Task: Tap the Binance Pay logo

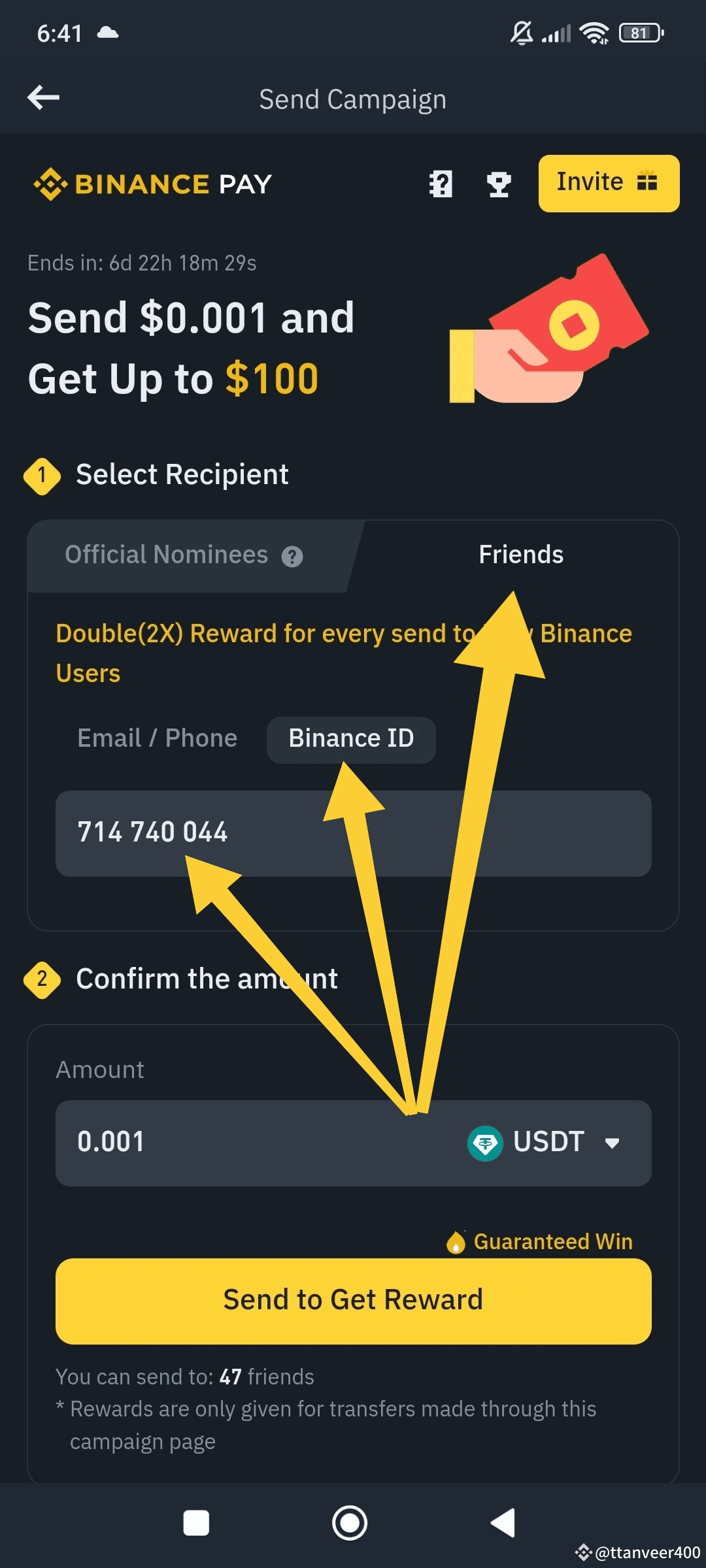Action: (x=153, y=184)
